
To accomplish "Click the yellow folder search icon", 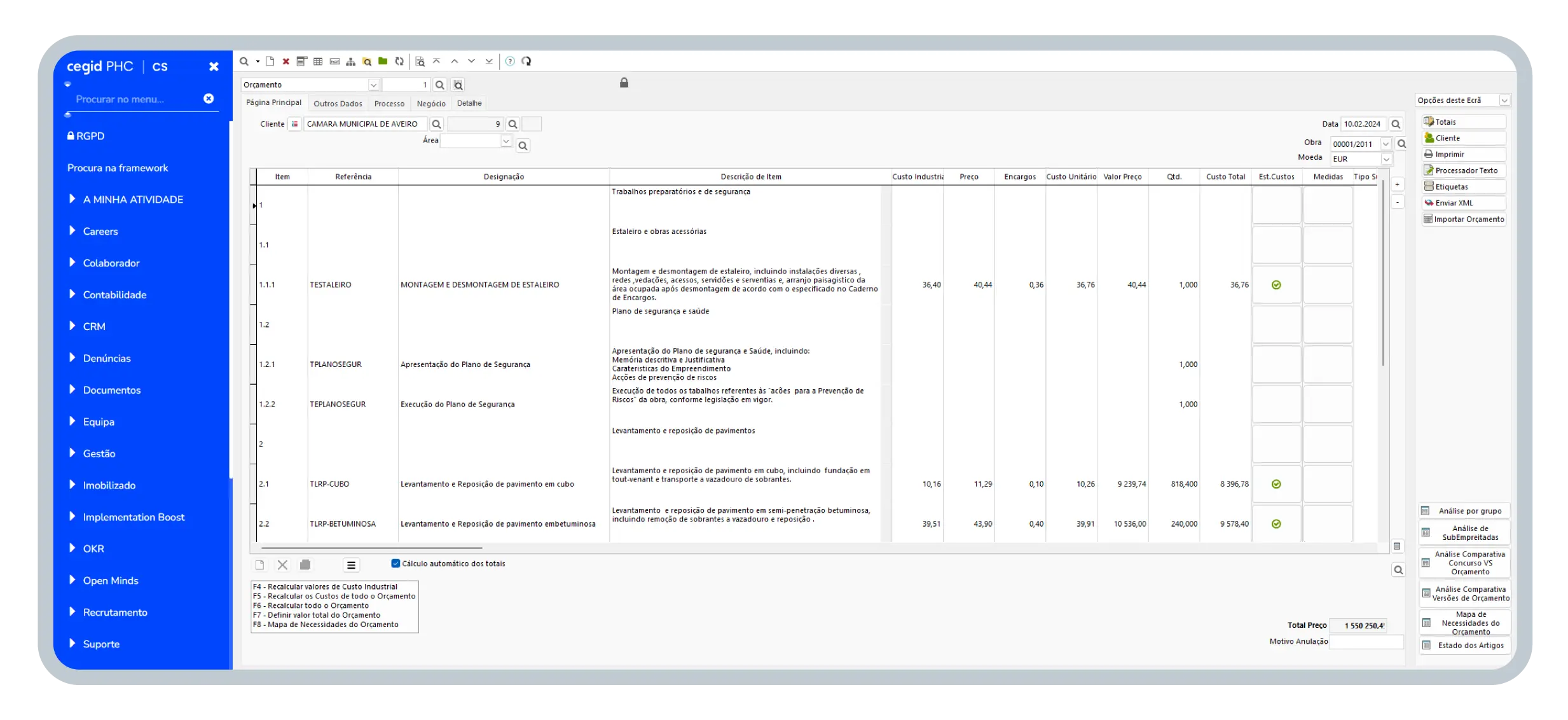I will (x=367, y=62).
